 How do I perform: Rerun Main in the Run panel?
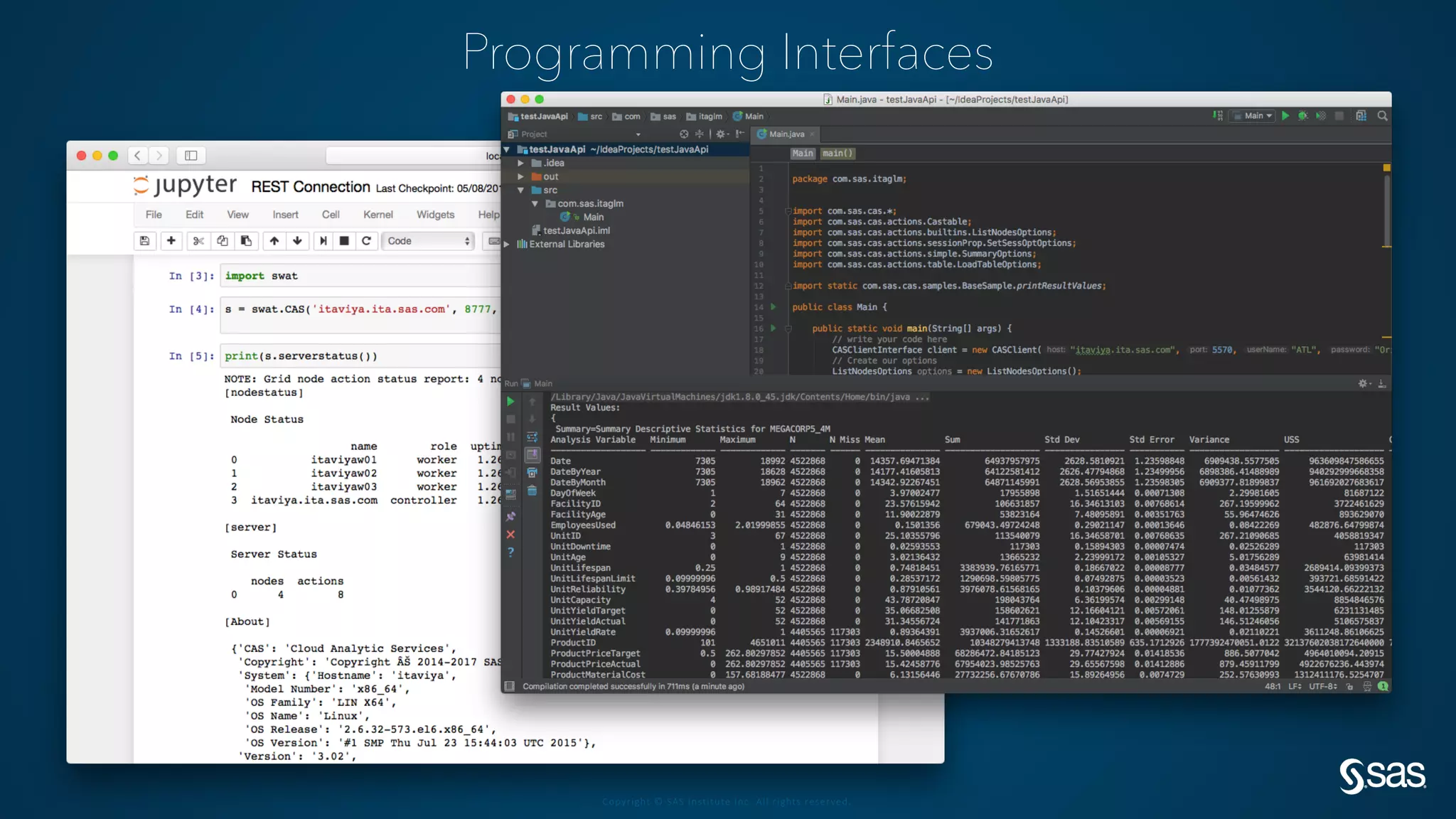(510, 402)
